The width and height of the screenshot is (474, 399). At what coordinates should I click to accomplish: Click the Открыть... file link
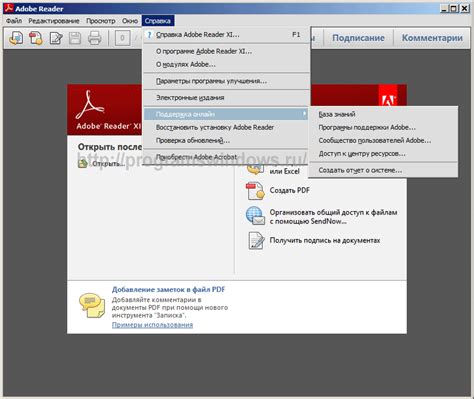108,164
